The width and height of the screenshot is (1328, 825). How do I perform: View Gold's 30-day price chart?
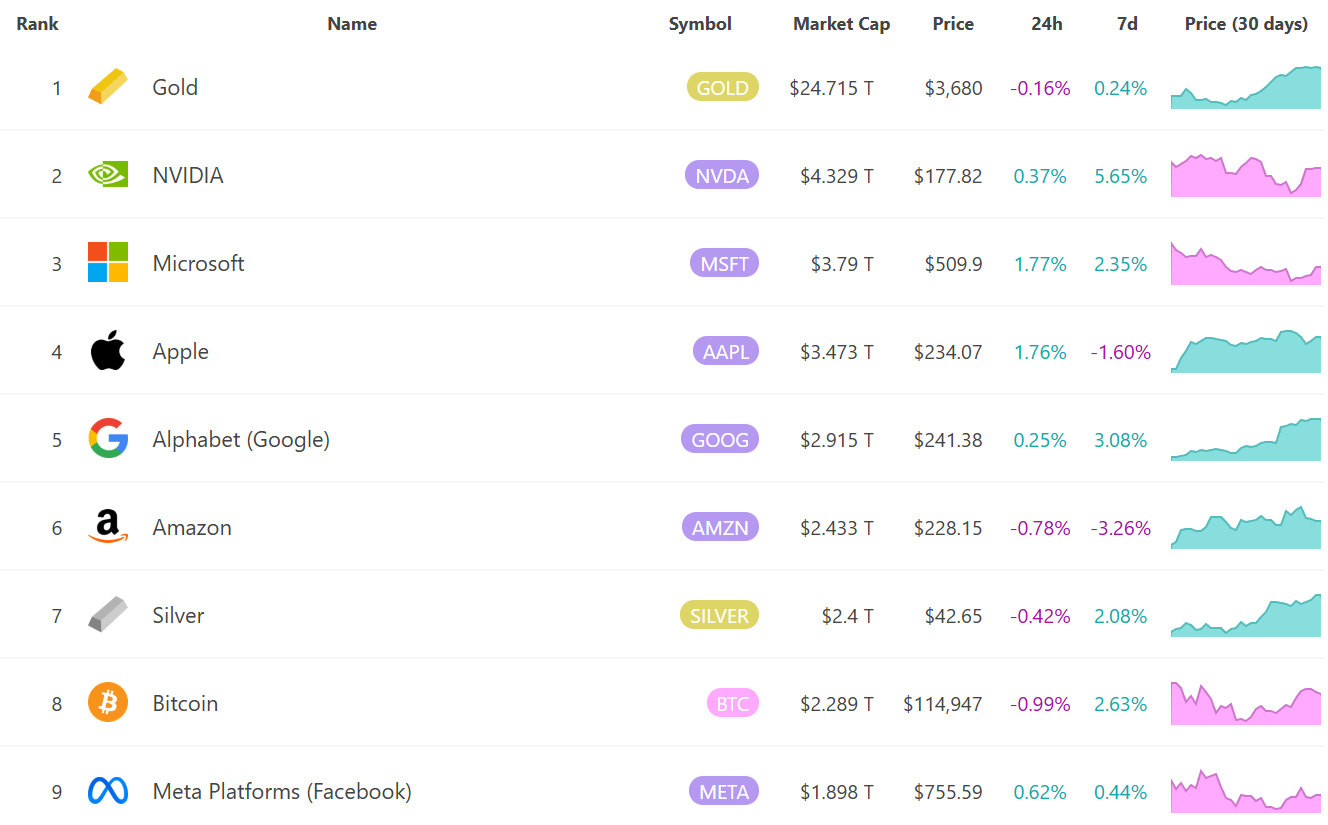pyautogui.click(x=1245, y=88)
